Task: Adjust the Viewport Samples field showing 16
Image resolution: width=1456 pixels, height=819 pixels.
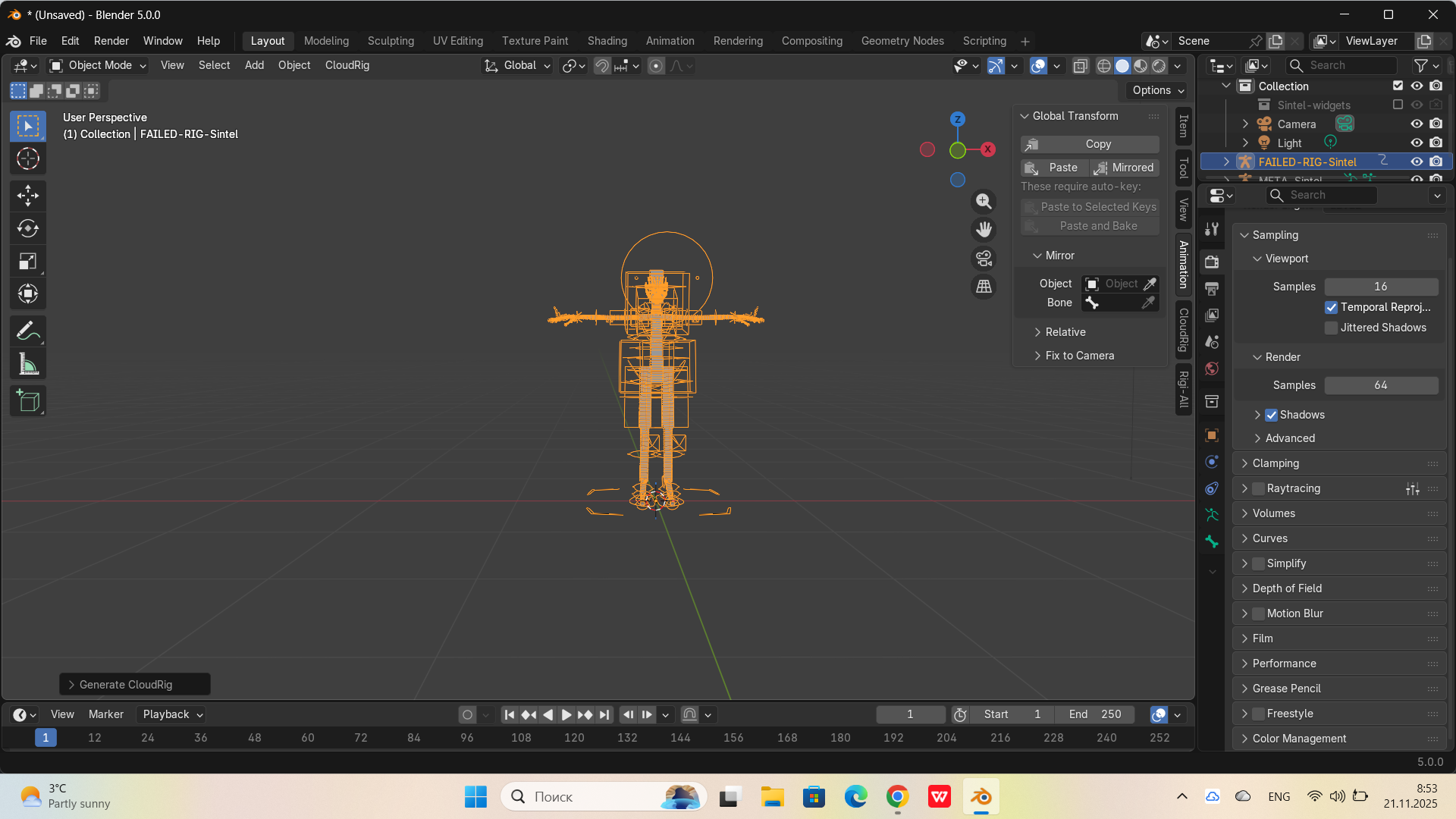Action: coord(1381,287)
